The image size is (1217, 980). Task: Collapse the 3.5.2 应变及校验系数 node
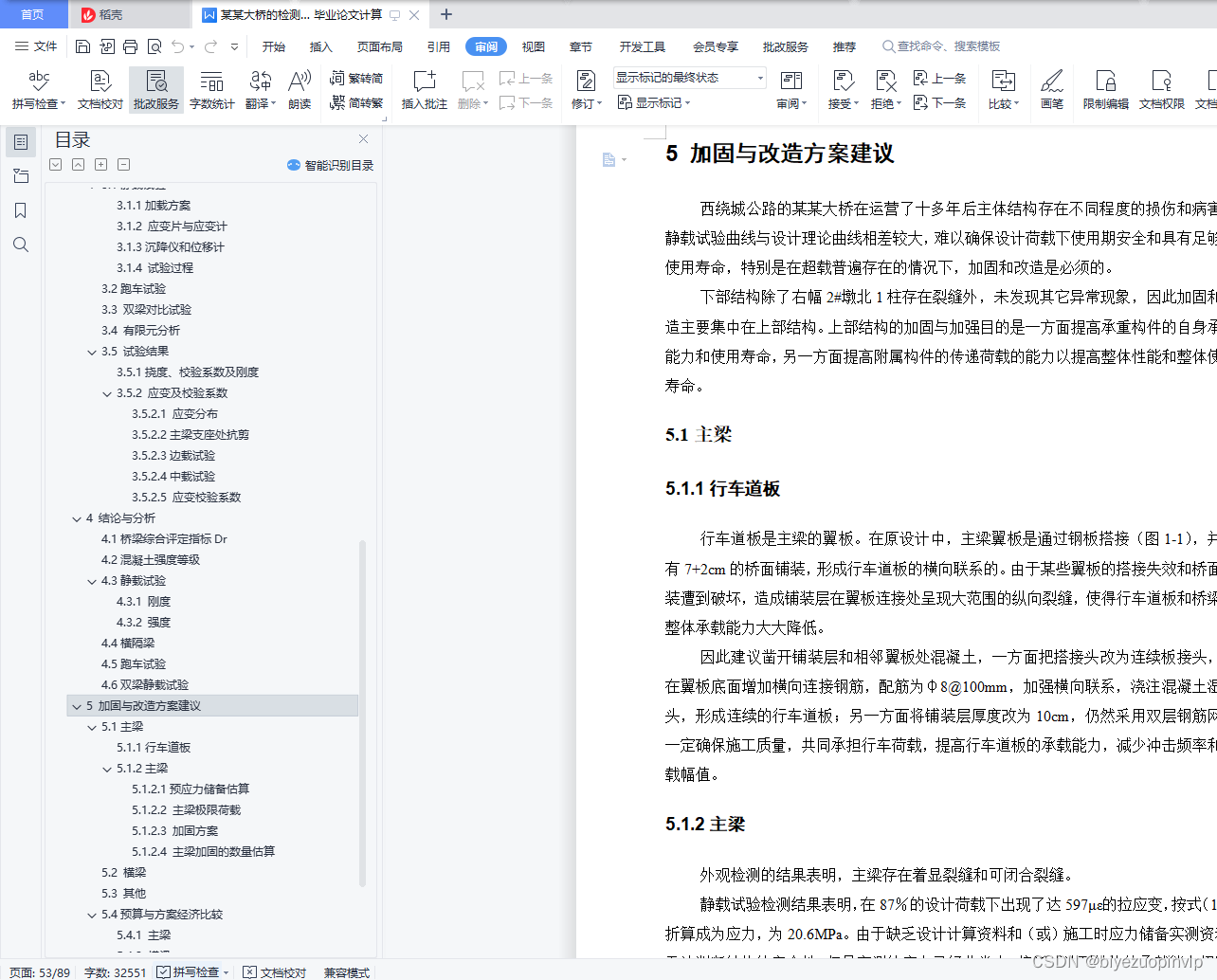click(x=107, y=393)
